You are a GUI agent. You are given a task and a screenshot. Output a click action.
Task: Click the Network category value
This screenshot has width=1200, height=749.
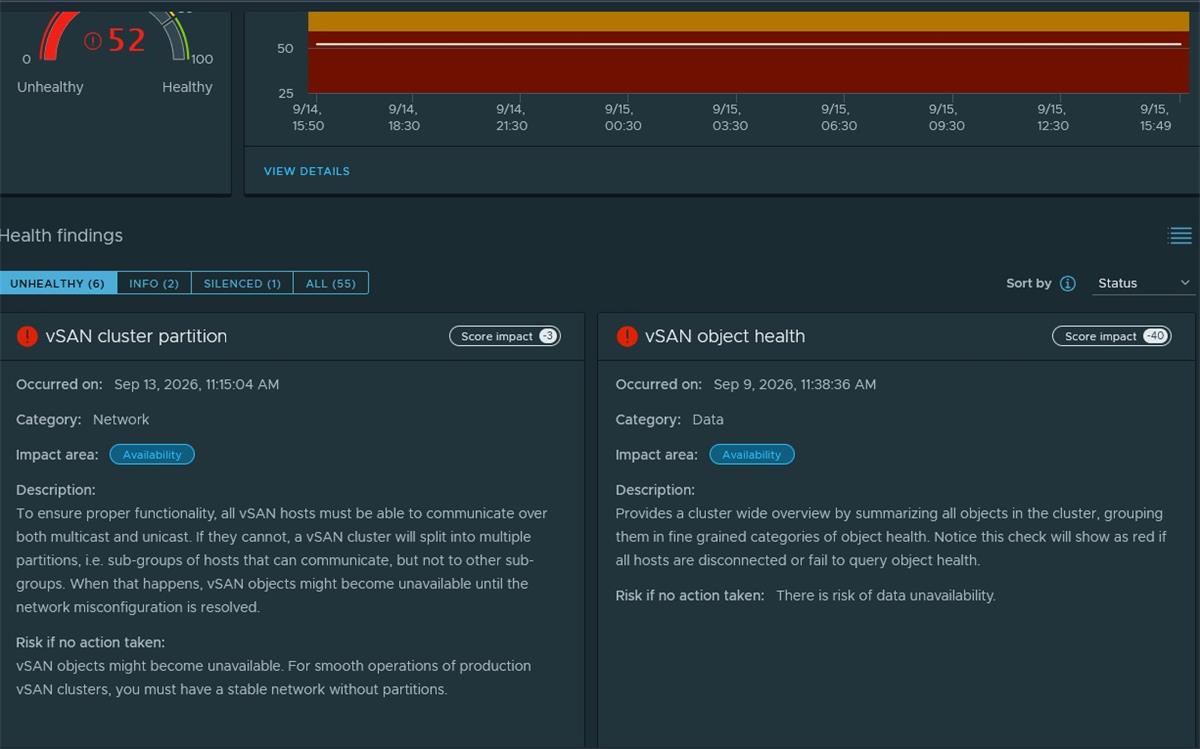(121, 420)
